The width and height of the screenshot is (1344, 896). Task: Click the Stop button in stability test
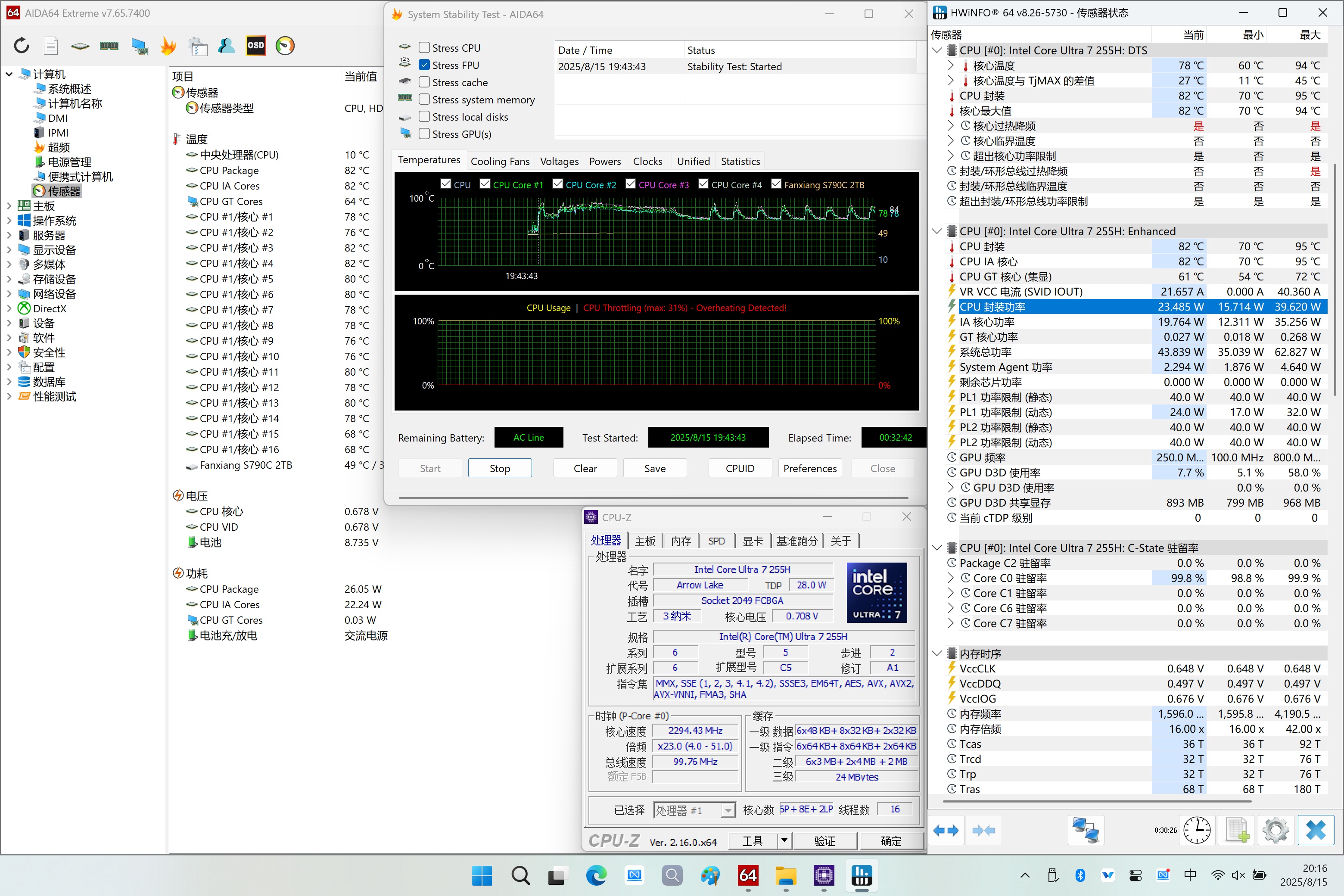pyautogui.click(x=500, y=468)
